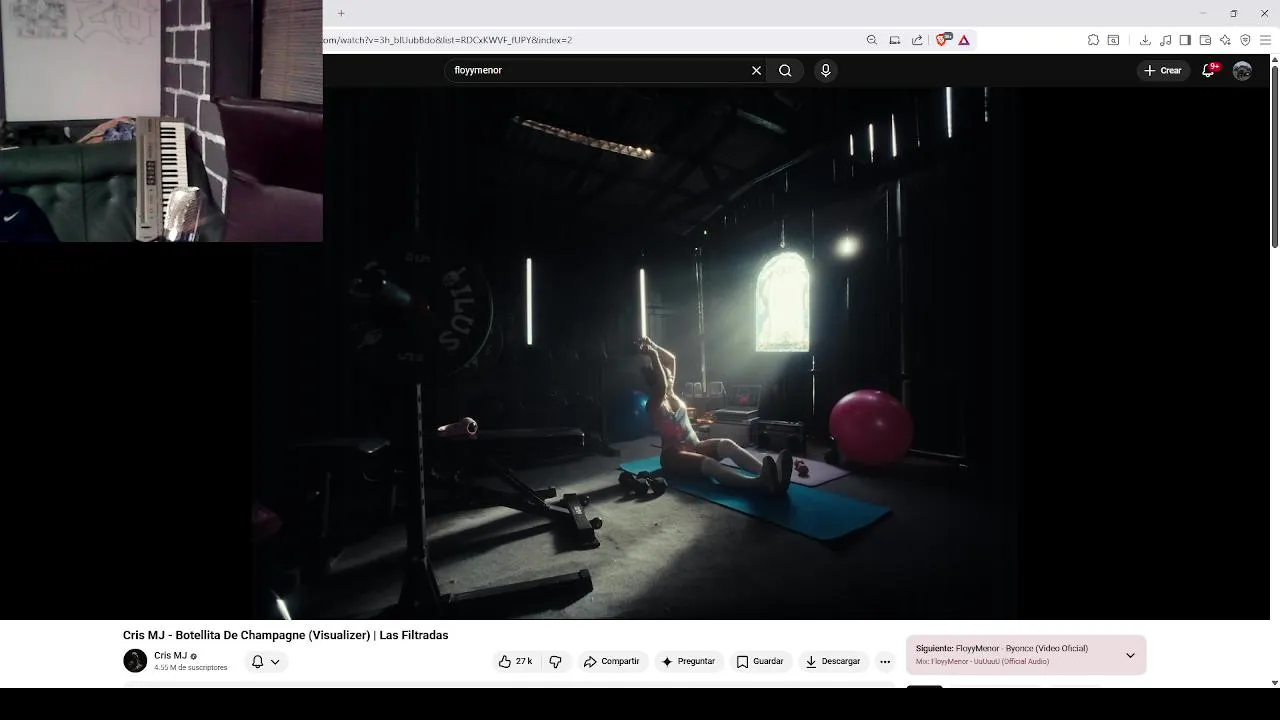Open the Brave Shields lion icon
The image size is (1280, 720).
coord(942,40)
